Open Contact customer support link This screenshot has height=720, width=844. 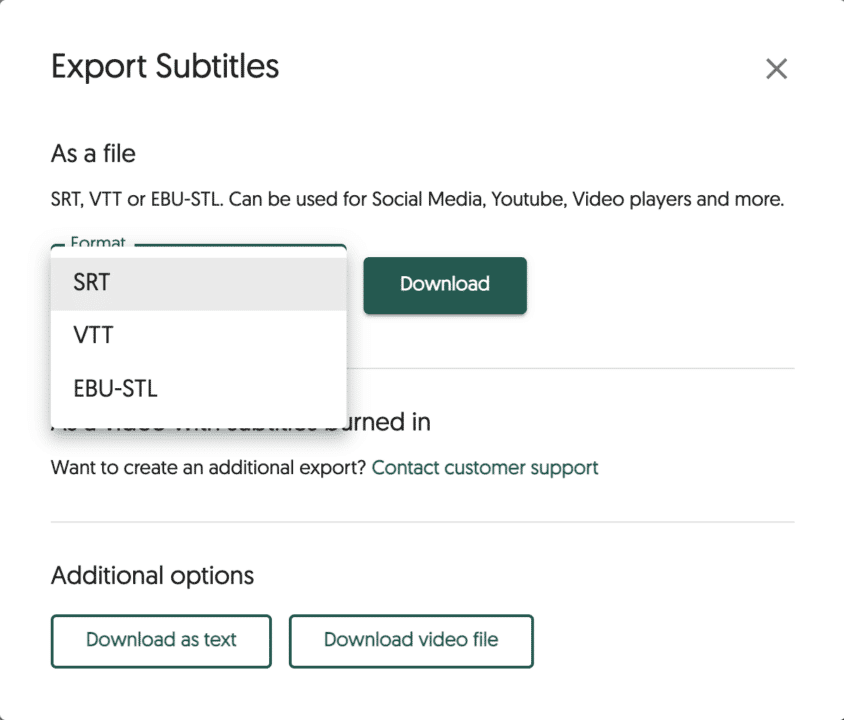tap(485, 468)
